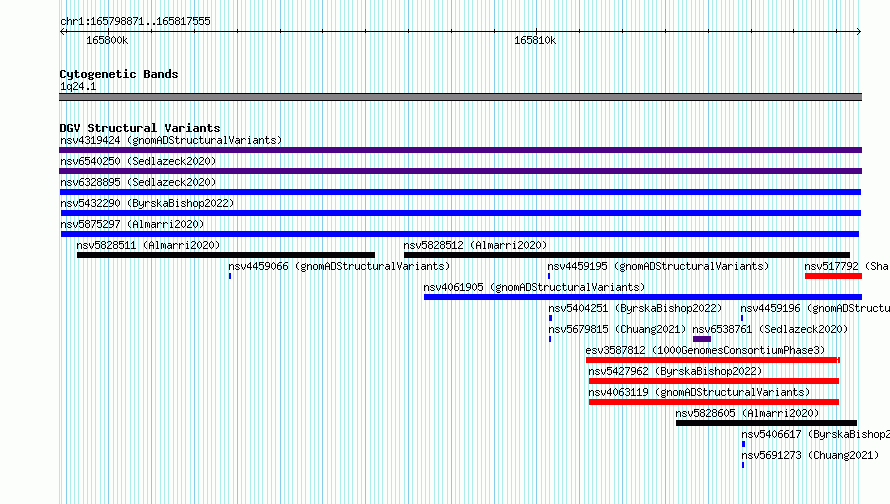Screen dimensions: 890x504
Task: Select the red bar under nsv517792
Action: point(833,276)
